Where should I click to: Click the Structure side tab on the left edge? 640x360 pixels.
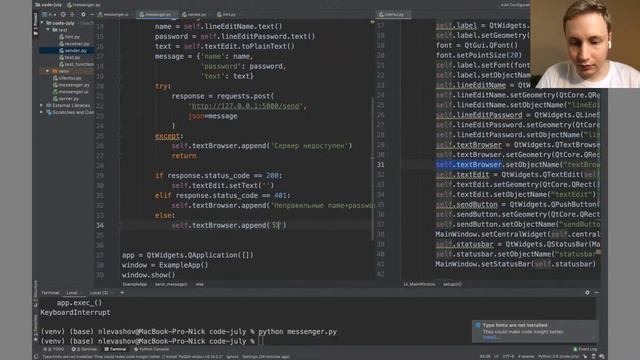(x=36, y=292)
